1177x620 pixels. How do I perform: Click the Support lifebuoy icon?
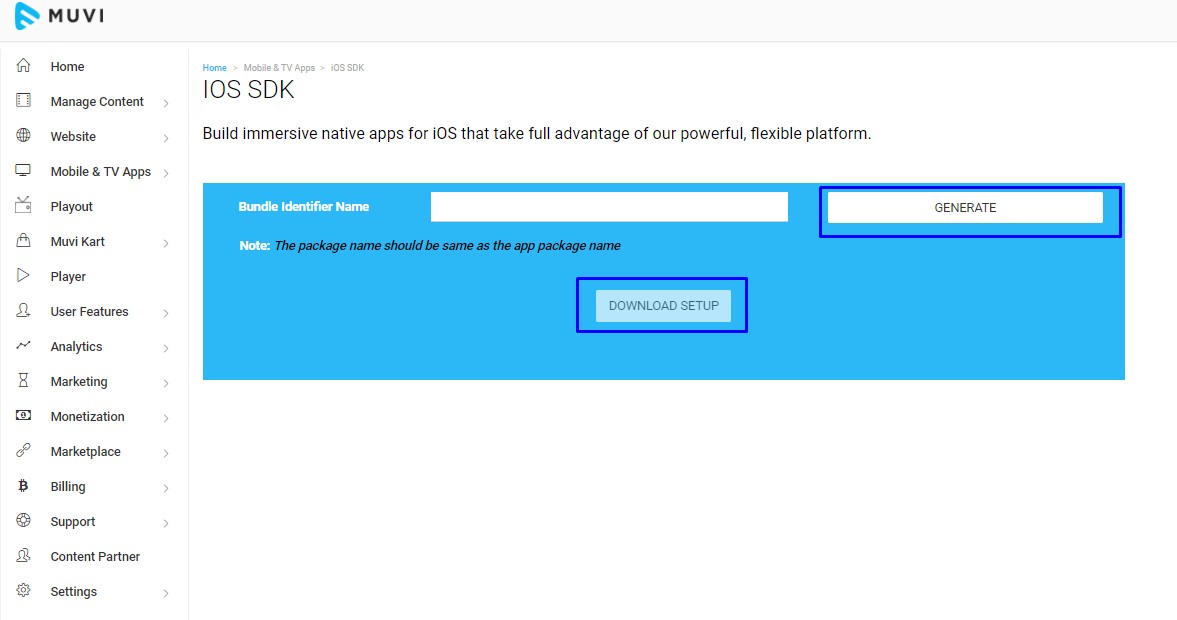click(x=23, y=520)
